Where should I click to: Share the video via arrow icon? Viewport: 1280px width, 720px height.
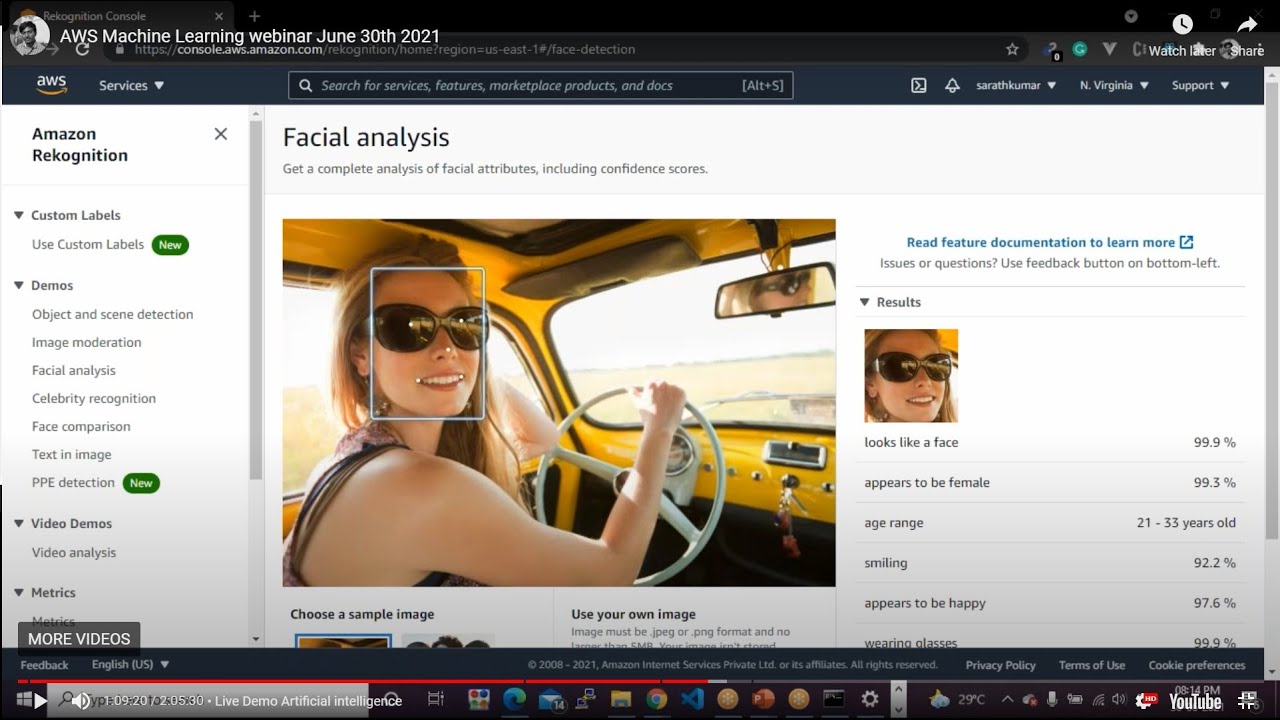(1247, 25)
